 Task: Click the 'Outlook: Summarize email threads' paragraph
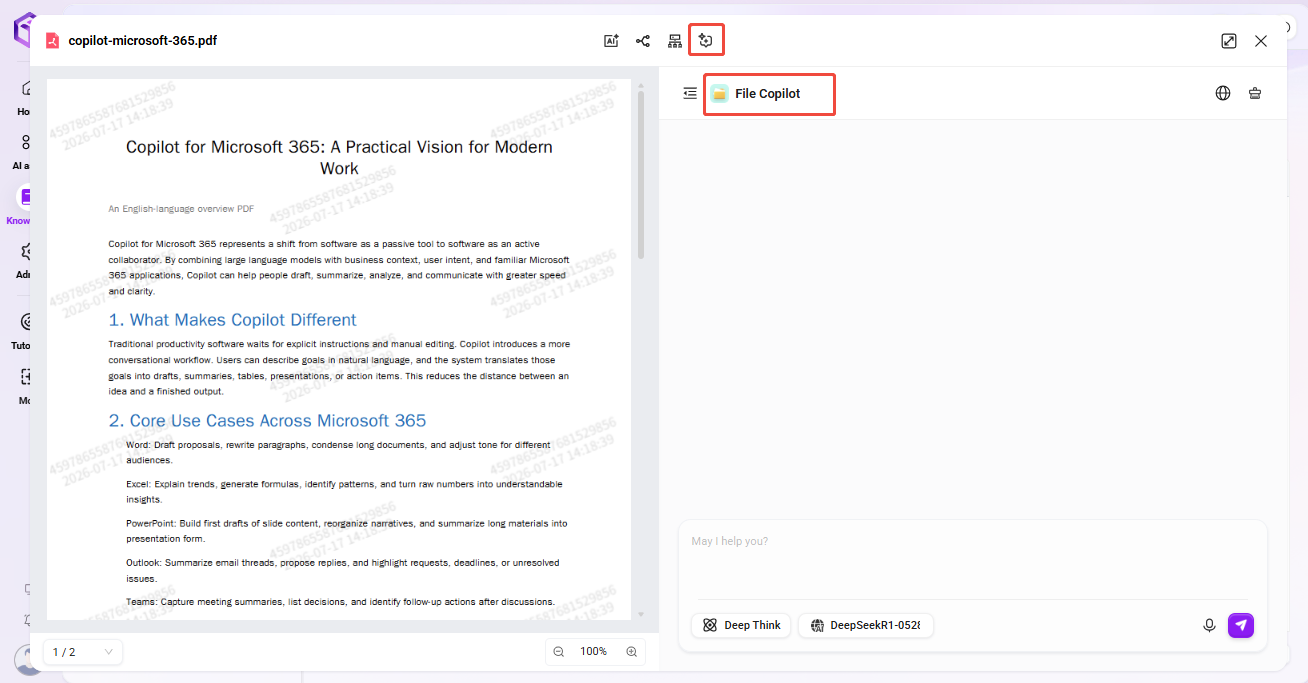(342, 570)
